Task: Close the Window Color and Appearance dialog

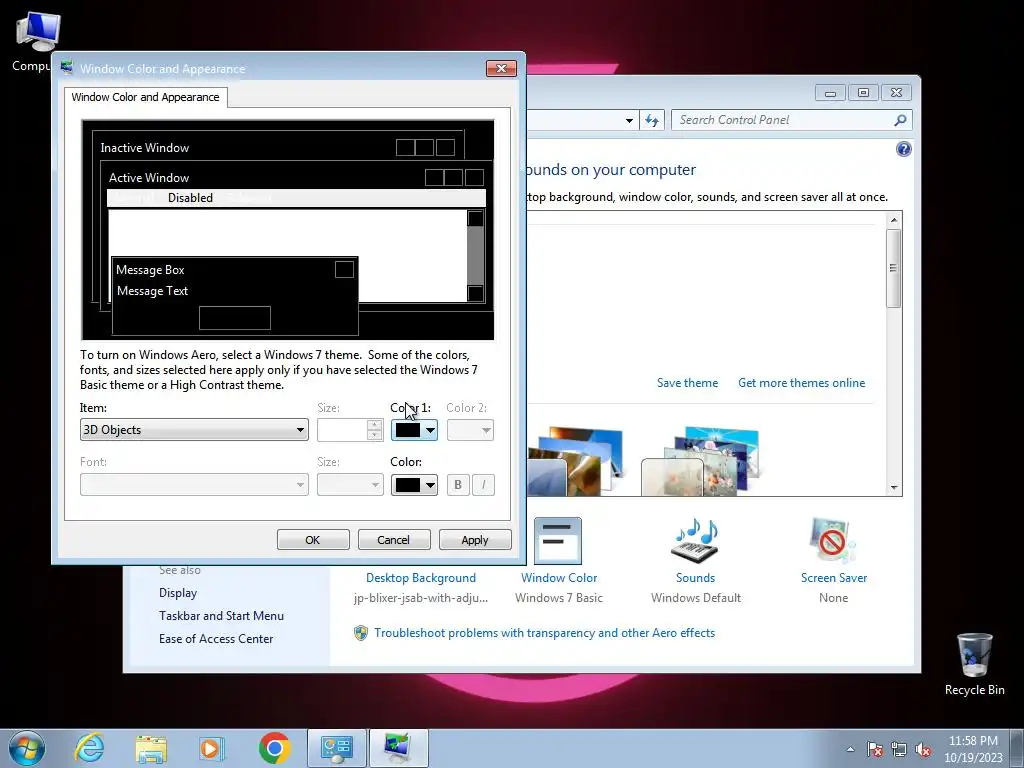Action: pyautogui.click(x=501, y=69)
